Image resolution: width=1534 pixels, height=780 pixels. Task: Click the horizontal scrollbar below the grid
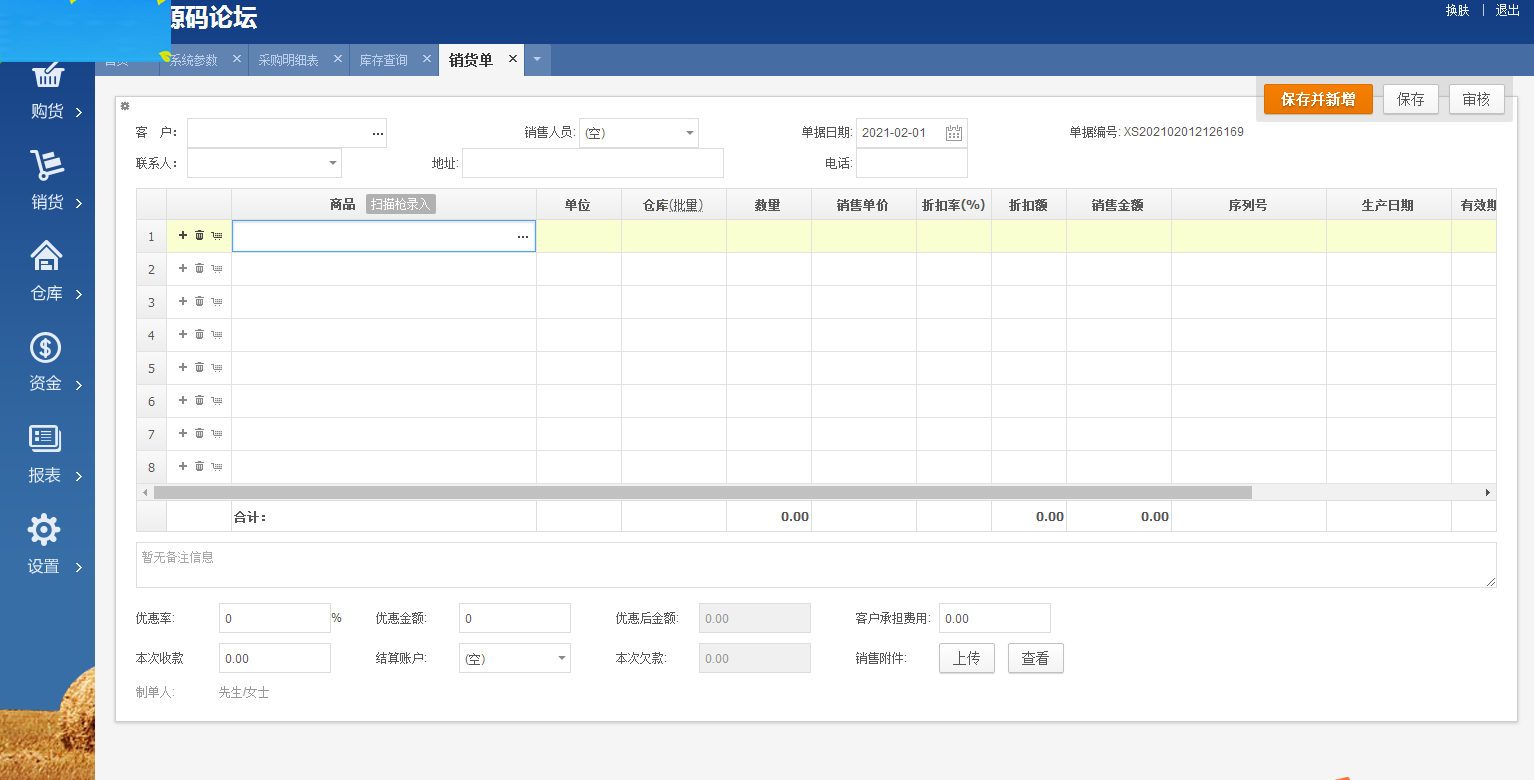coord(700,492)
